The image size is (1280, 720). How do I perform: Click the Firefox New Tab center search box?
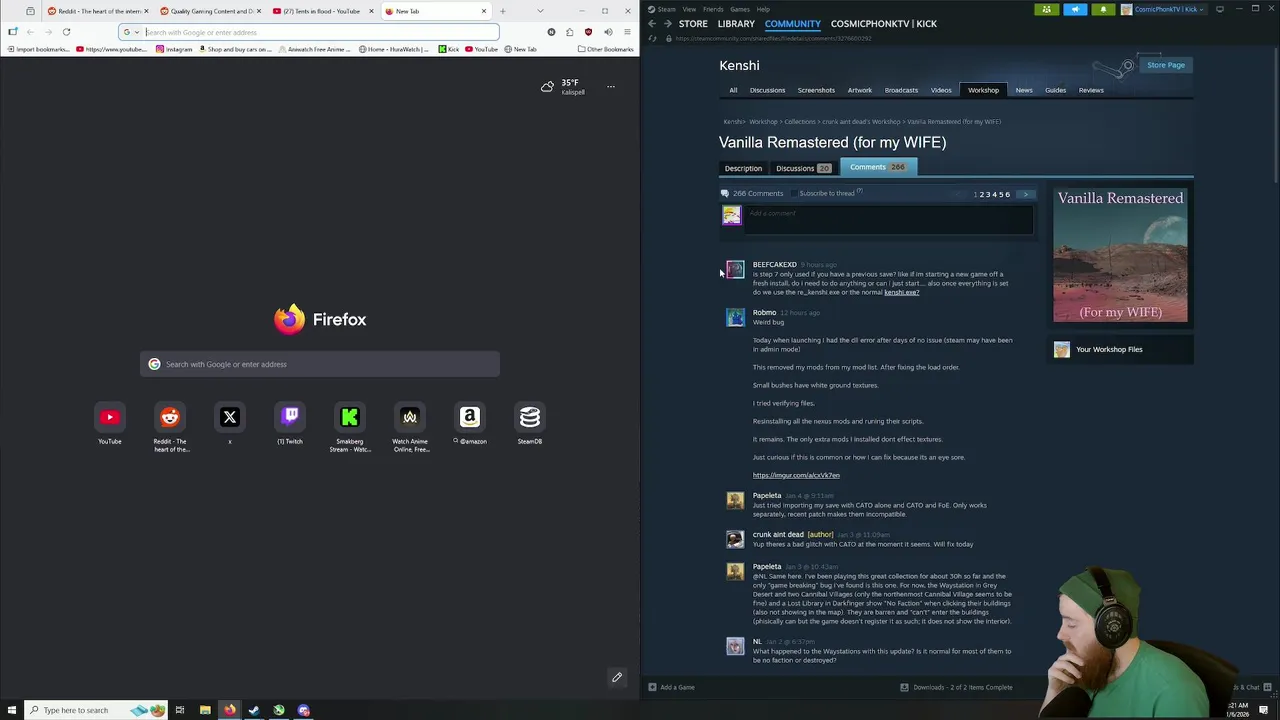click(320, 364)
